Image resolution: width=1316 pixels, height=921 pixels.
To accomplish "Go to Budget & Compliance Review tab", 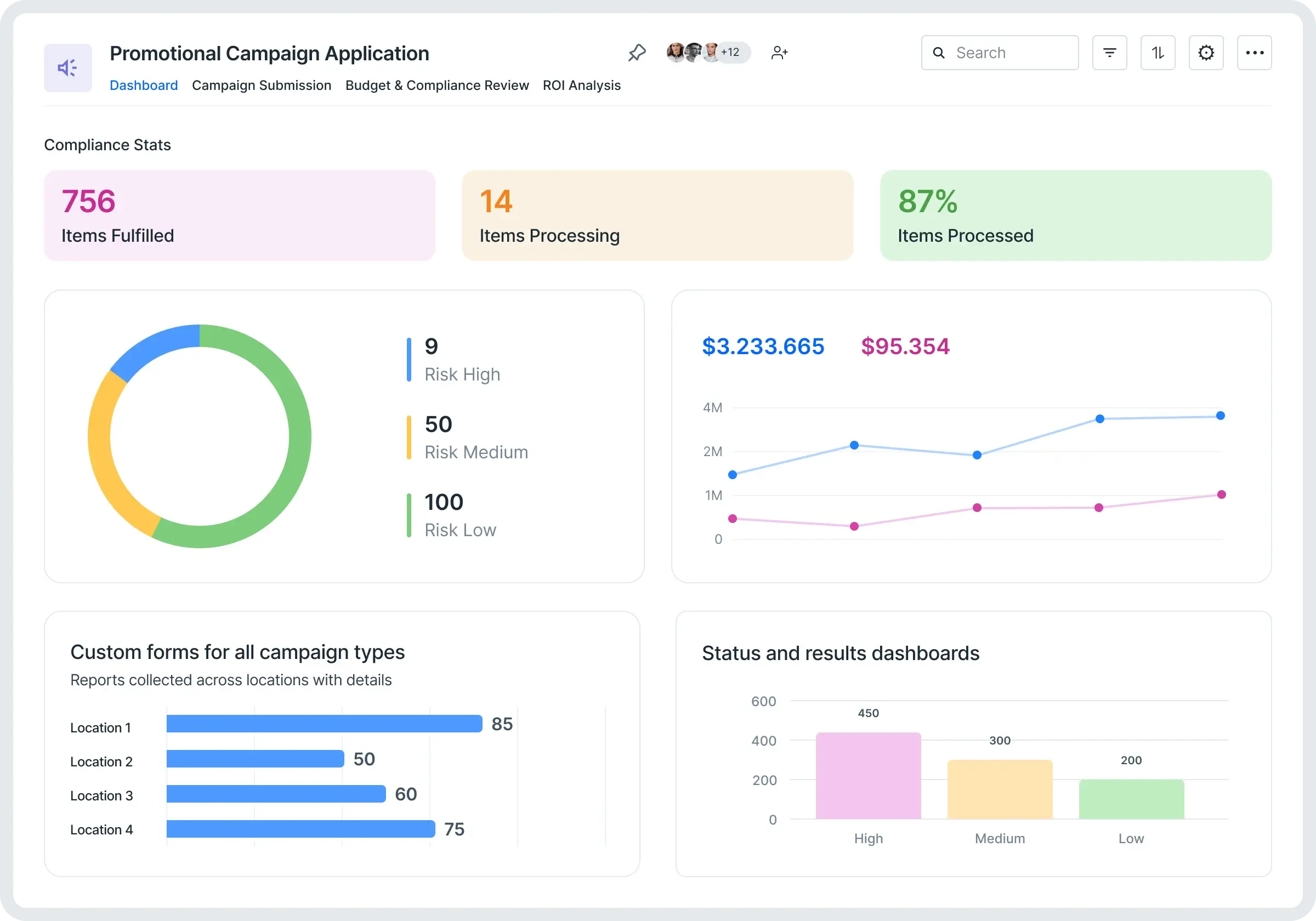I will pos(437,86).
